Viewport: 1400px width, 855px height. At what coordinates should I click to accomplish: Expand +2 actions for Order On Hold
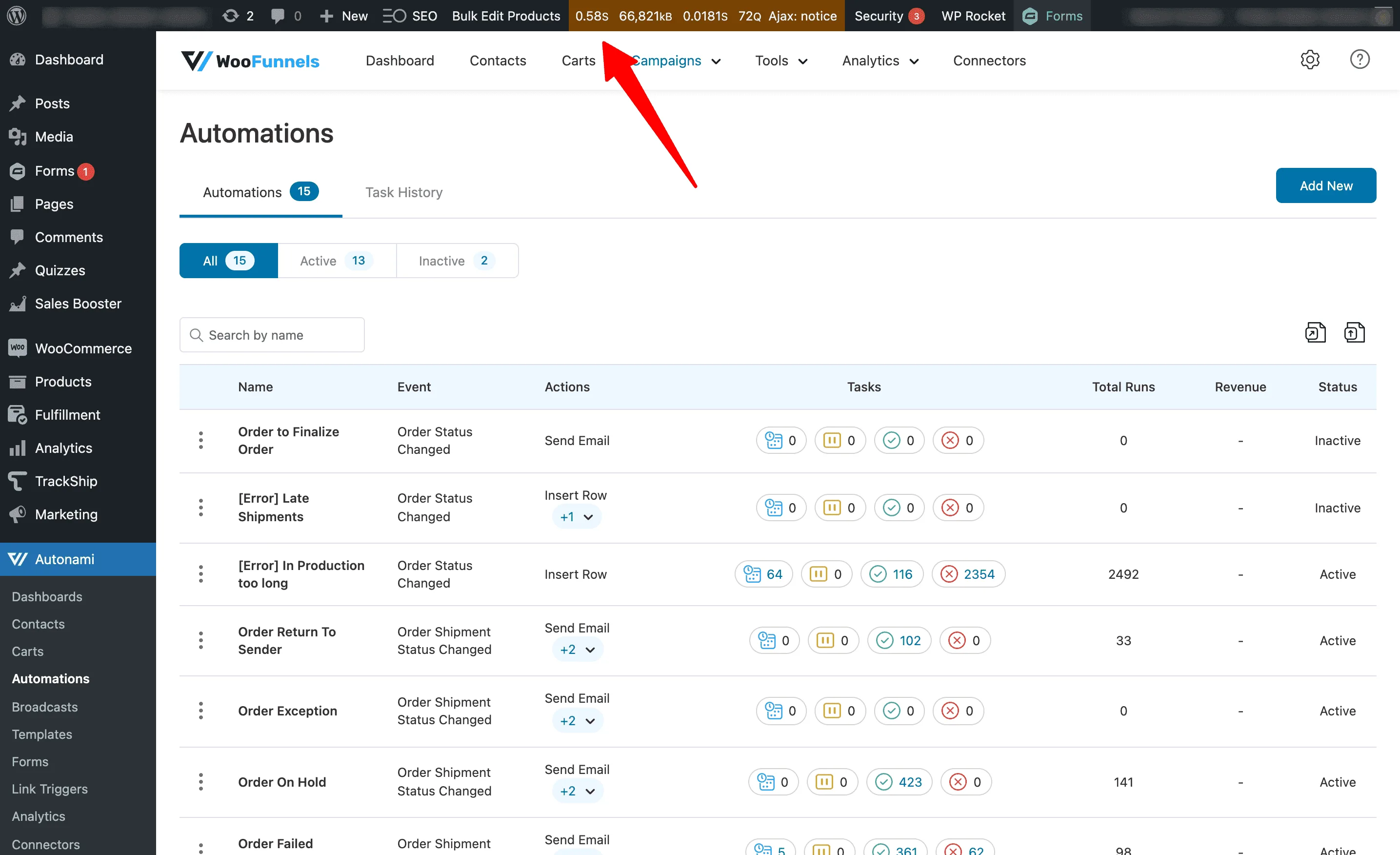[x=577, y=791]
